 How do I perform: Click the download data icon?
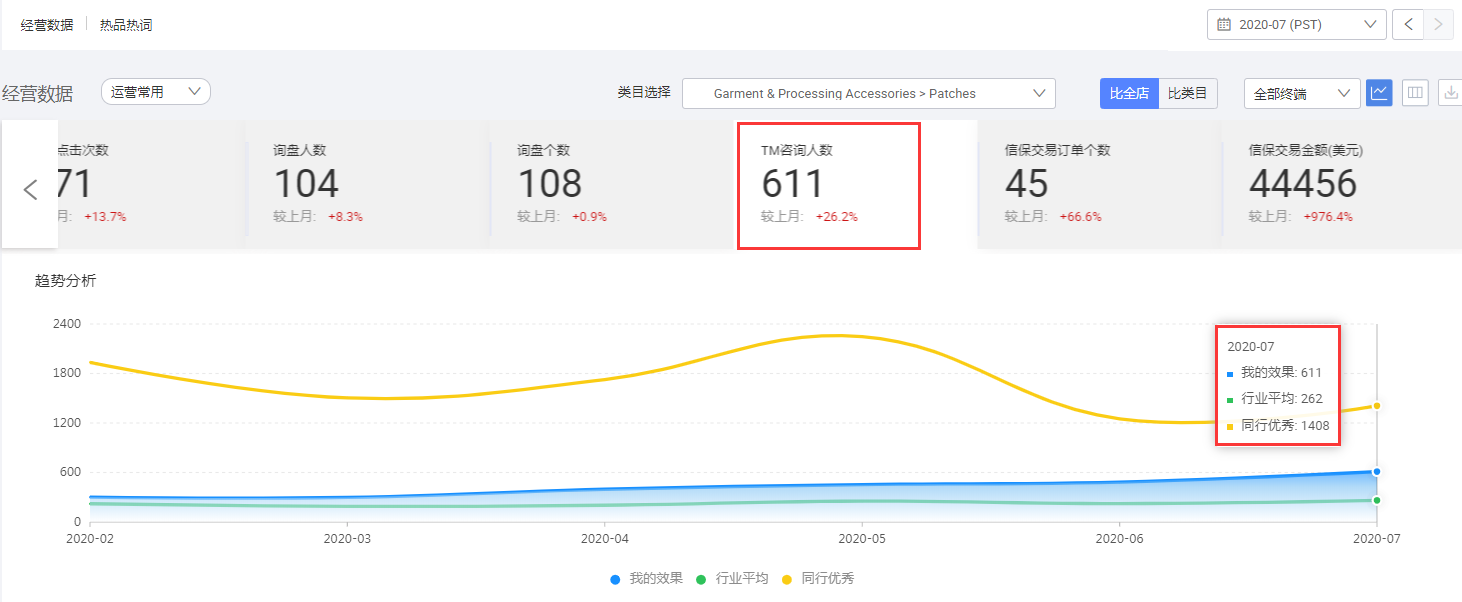[1451, 92]
